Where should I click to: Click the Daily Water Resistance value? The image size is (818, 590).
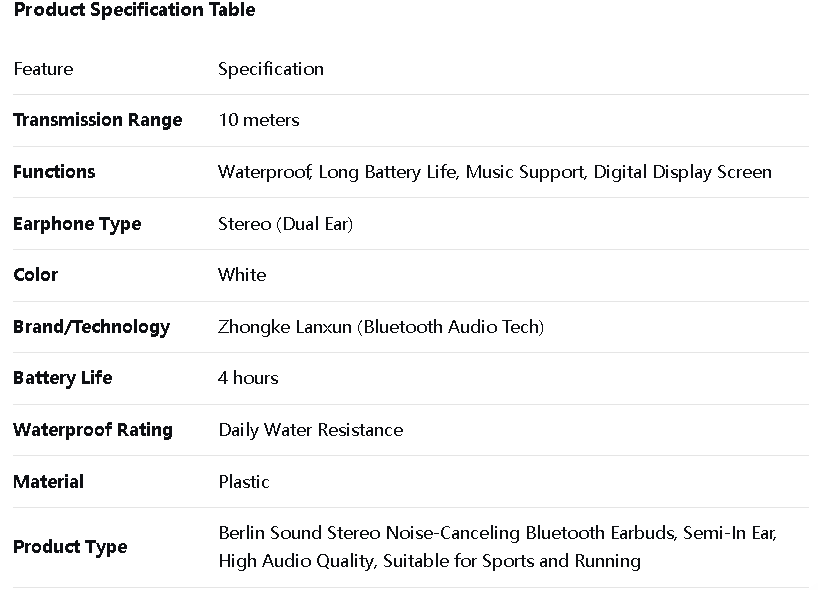click(310, 430)
